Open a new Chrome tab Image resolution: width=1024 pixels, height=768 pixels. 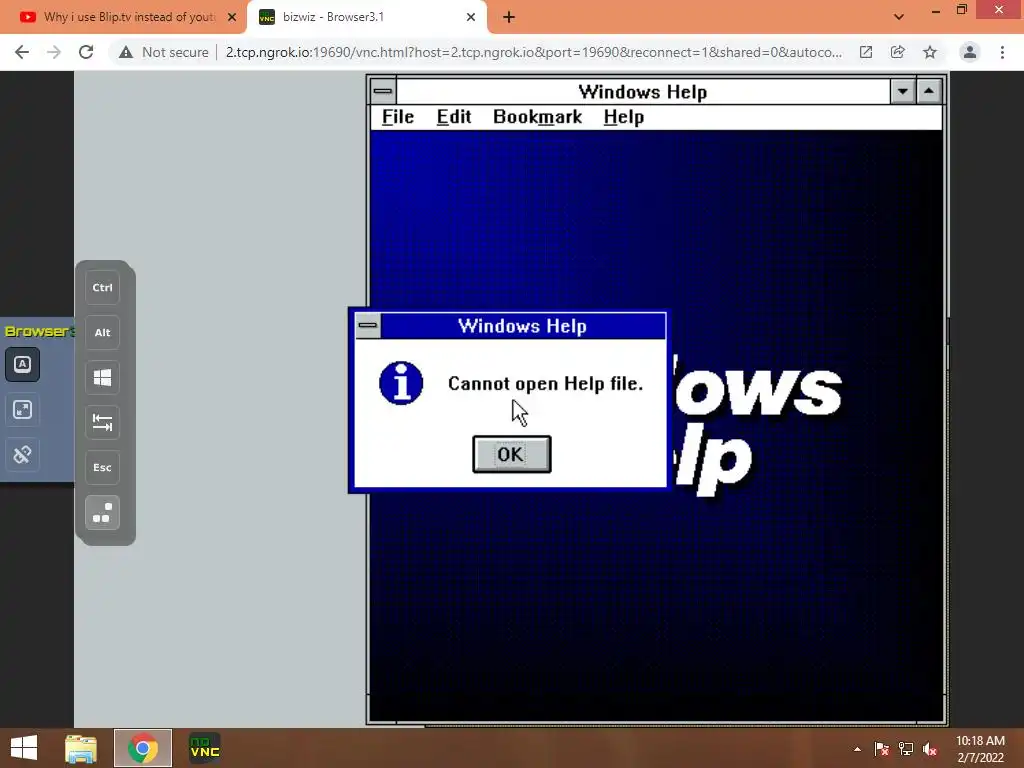coord(509,17)
